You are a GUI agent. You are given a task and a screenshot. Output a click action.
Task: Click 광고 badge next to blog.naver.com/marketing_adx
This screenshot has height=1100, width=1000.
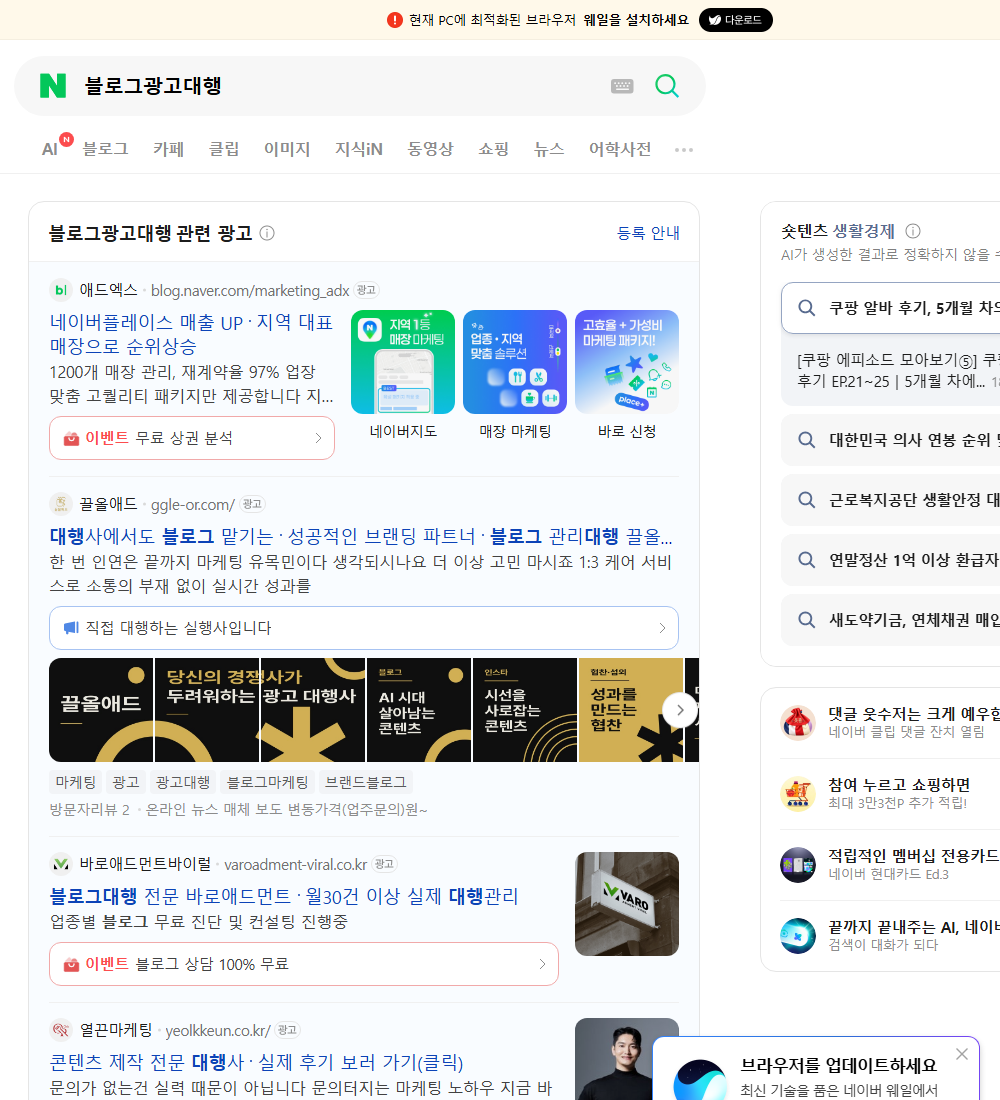tap(366, 290)
